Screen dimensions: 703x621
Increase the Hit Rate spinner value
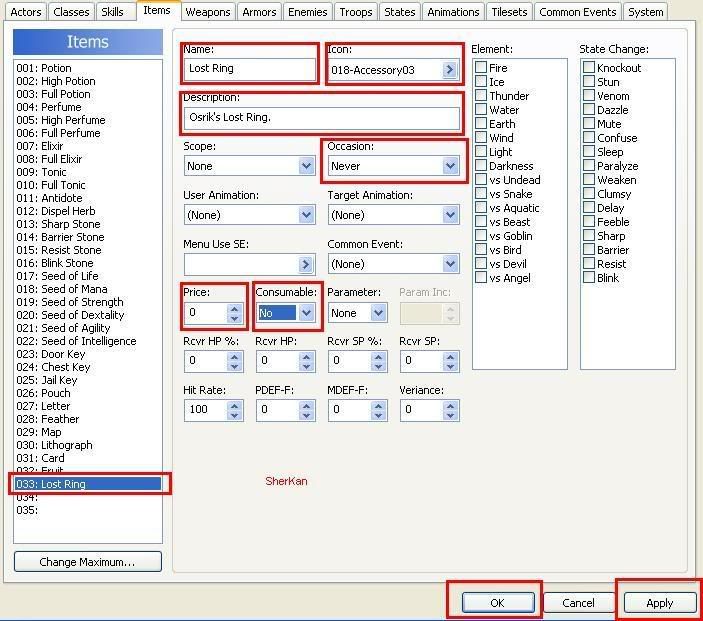(x=234, y=405)
